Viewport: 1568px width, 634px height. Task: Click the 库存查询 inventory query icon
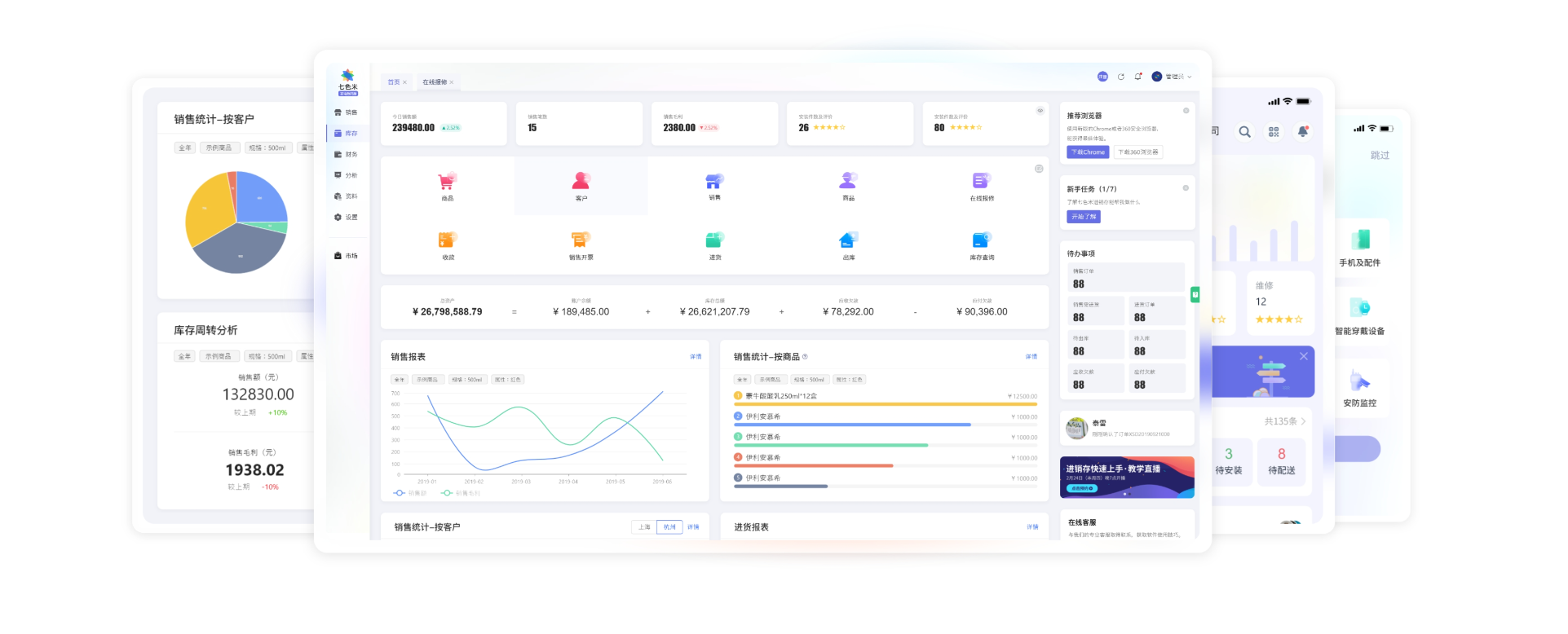coord(981,240)
